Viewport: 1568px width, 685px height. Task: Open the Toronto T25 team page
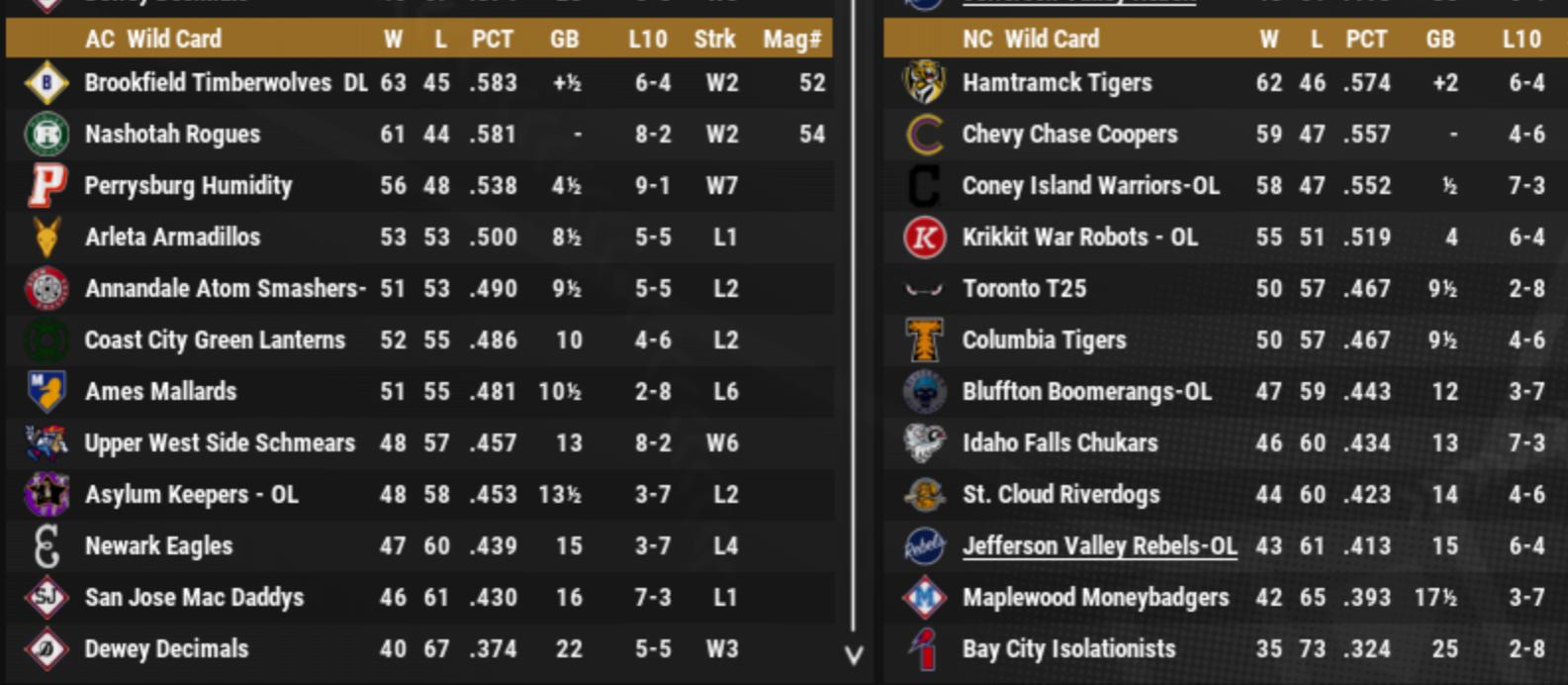1024,289
